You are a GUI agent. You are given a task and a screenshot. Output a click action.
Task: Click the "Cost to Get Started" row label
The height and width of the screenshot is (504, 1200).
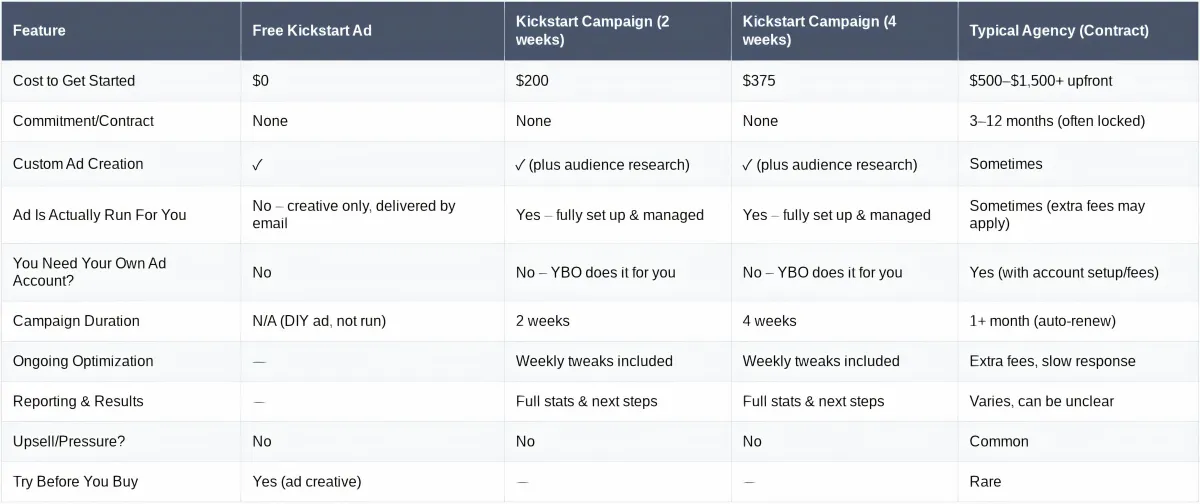pos(74,80)
